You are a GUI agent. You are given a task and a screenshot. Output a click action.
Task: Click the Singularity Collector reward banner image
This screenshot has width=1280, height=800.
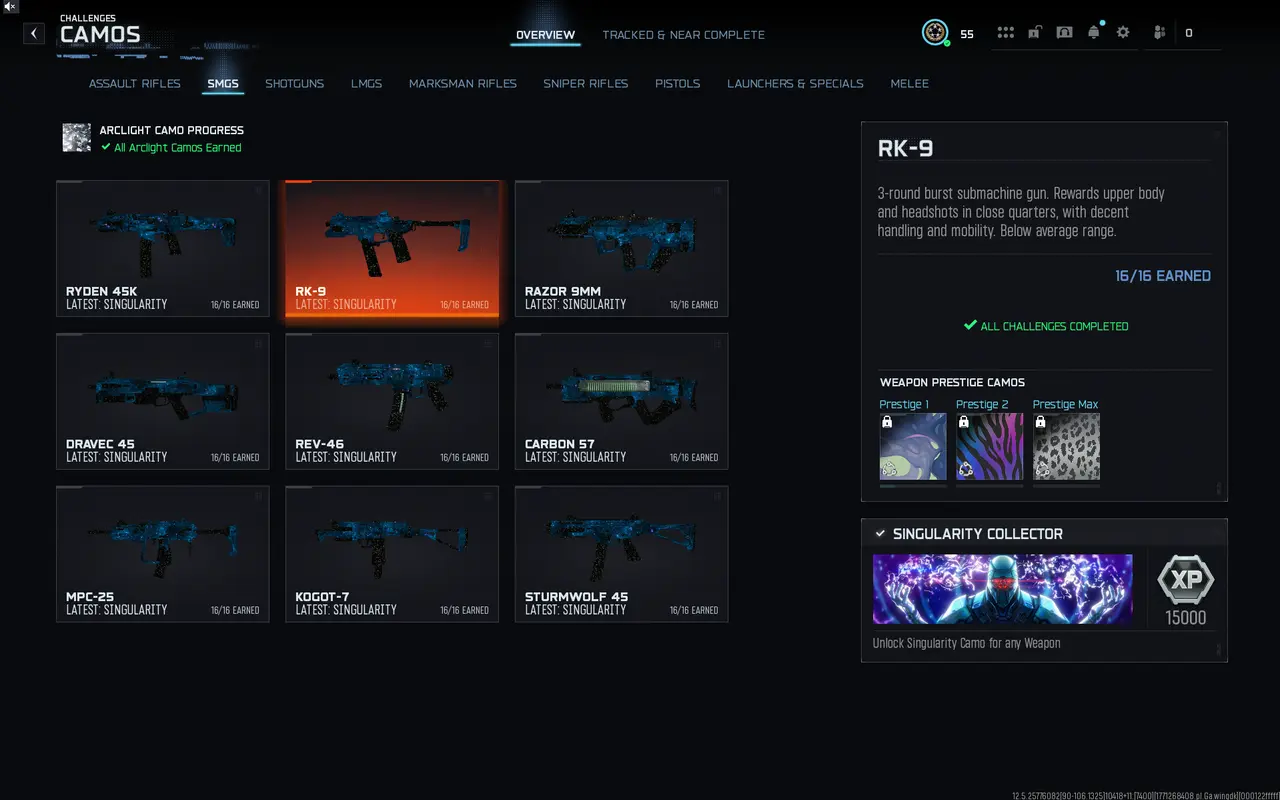pyautogui.click(x=1003, y=589)
